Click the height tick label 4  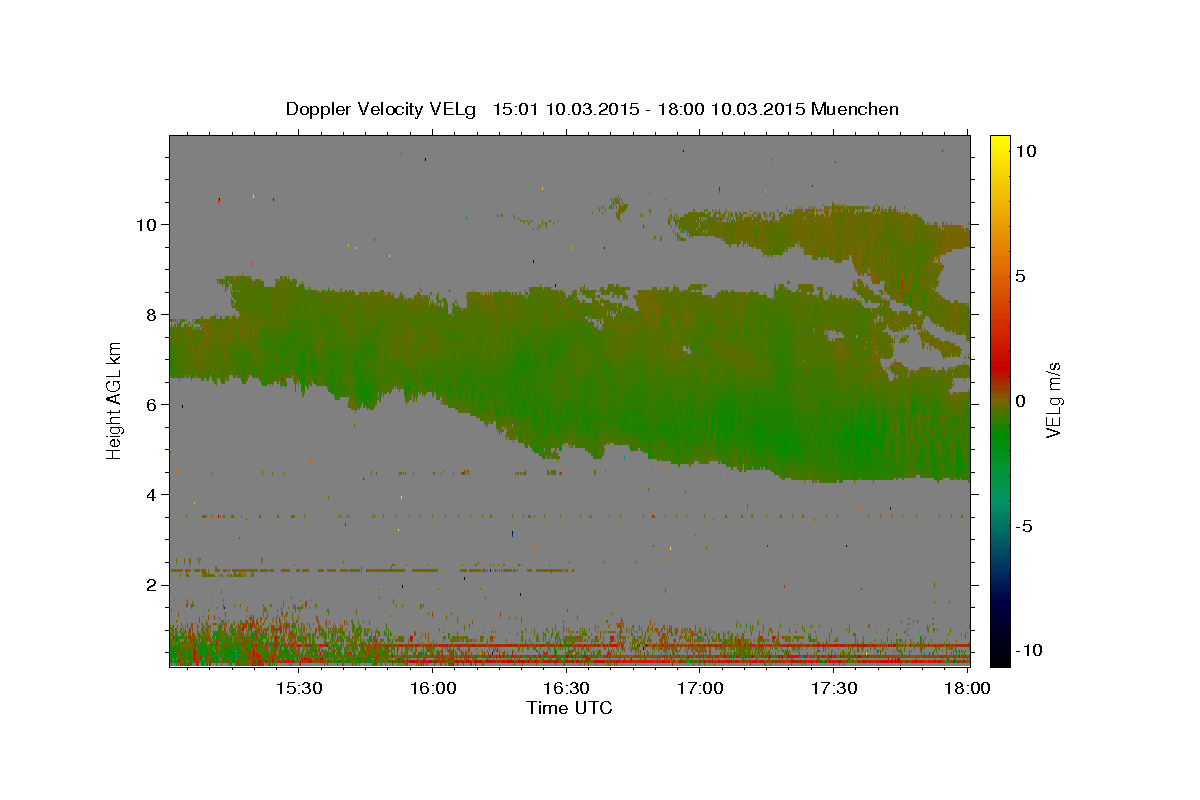[x=152, y=495]
